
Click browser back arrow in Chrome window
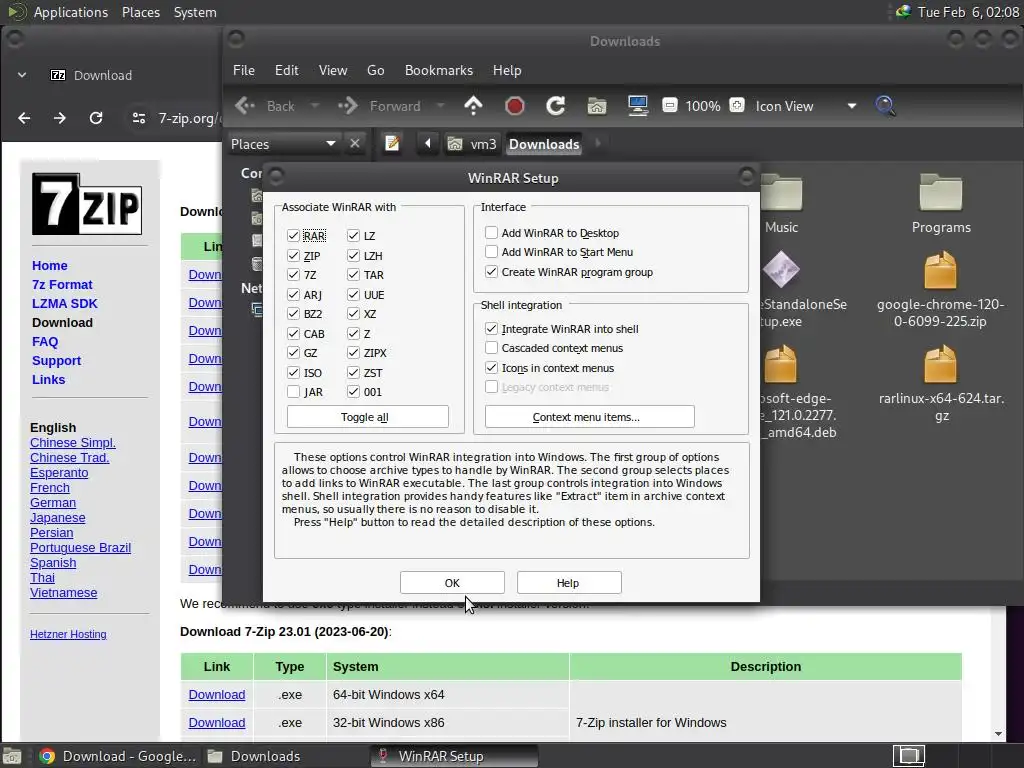24,118
